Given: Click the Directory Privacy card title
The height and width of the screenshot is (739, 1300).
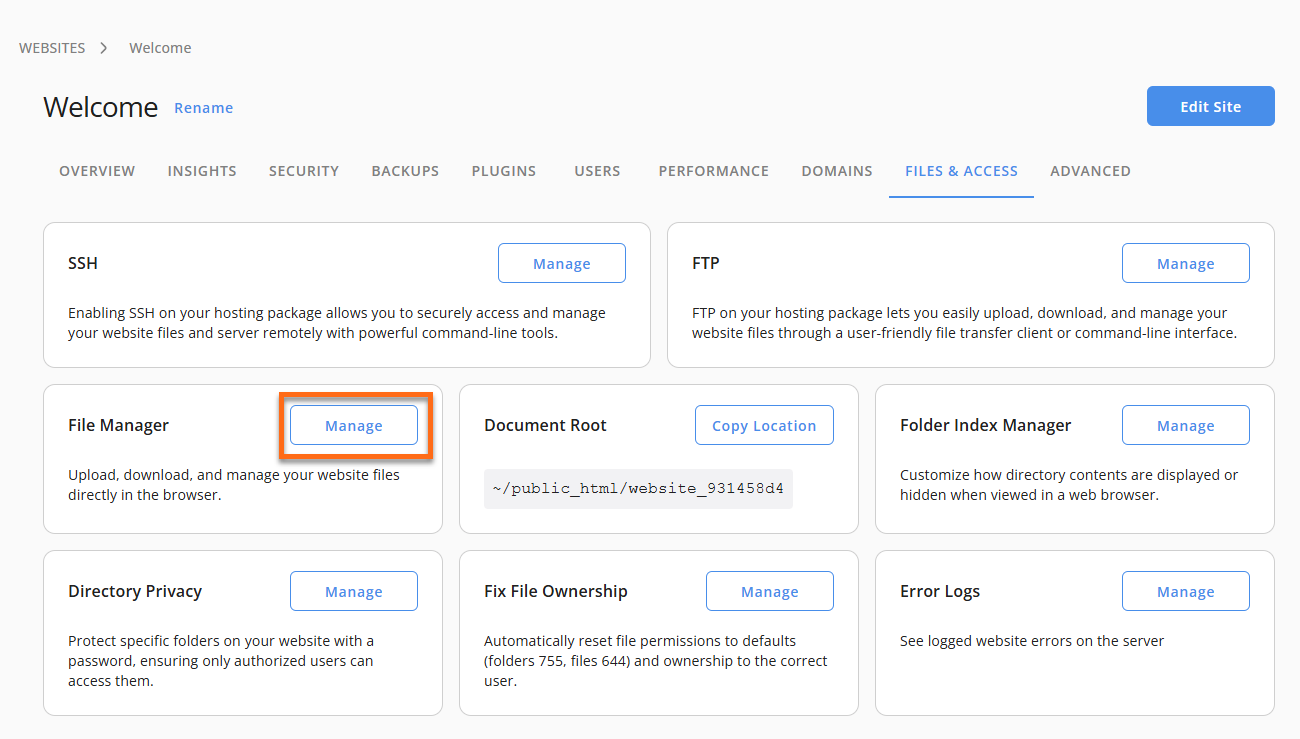Looking at the screenshot, I should [x=135, y=591].
